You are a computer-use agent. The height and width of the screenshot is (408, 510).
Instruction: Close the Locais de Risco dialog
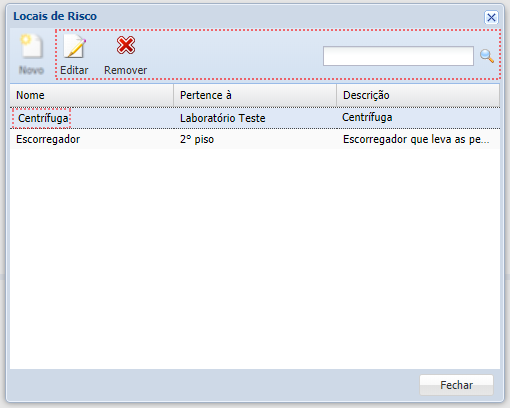coord(491,17)
